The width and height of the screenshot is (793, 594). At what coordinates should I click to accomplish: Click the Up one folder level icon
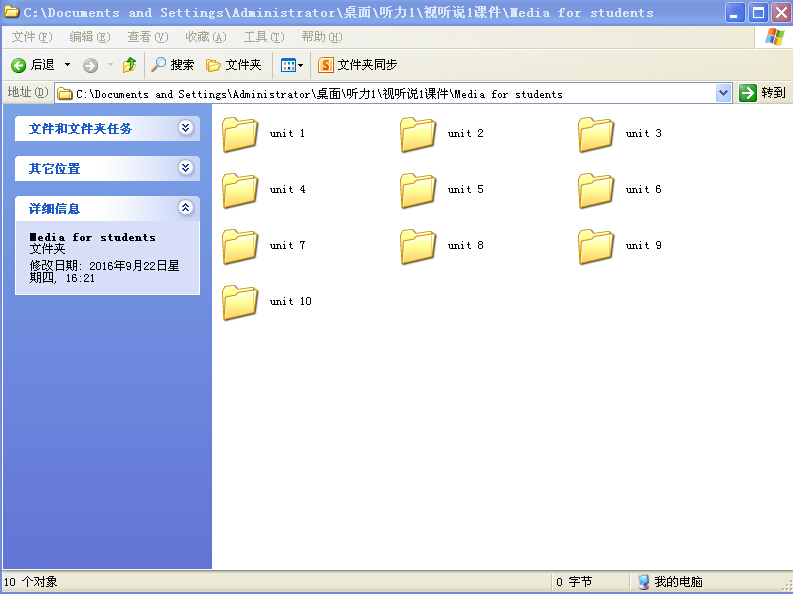pyautogui.click(x=129, y=65)
